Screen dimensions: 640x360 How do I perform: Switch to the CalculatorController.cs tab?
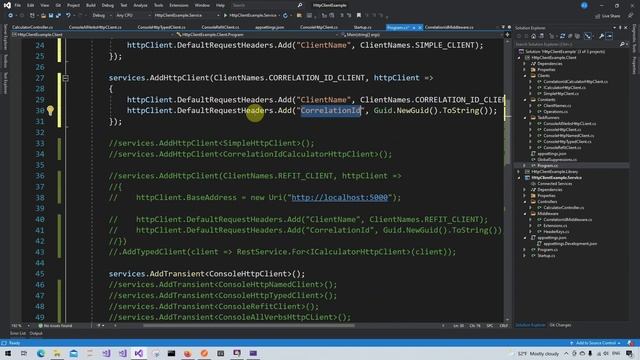(x=33, y=27)
